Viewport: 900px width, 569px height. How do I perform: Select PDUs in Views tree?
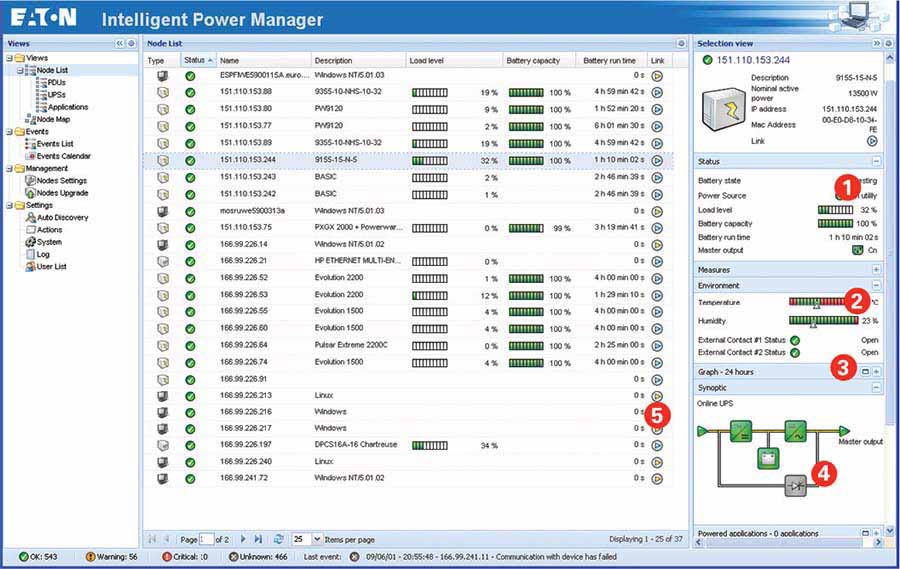56,83
